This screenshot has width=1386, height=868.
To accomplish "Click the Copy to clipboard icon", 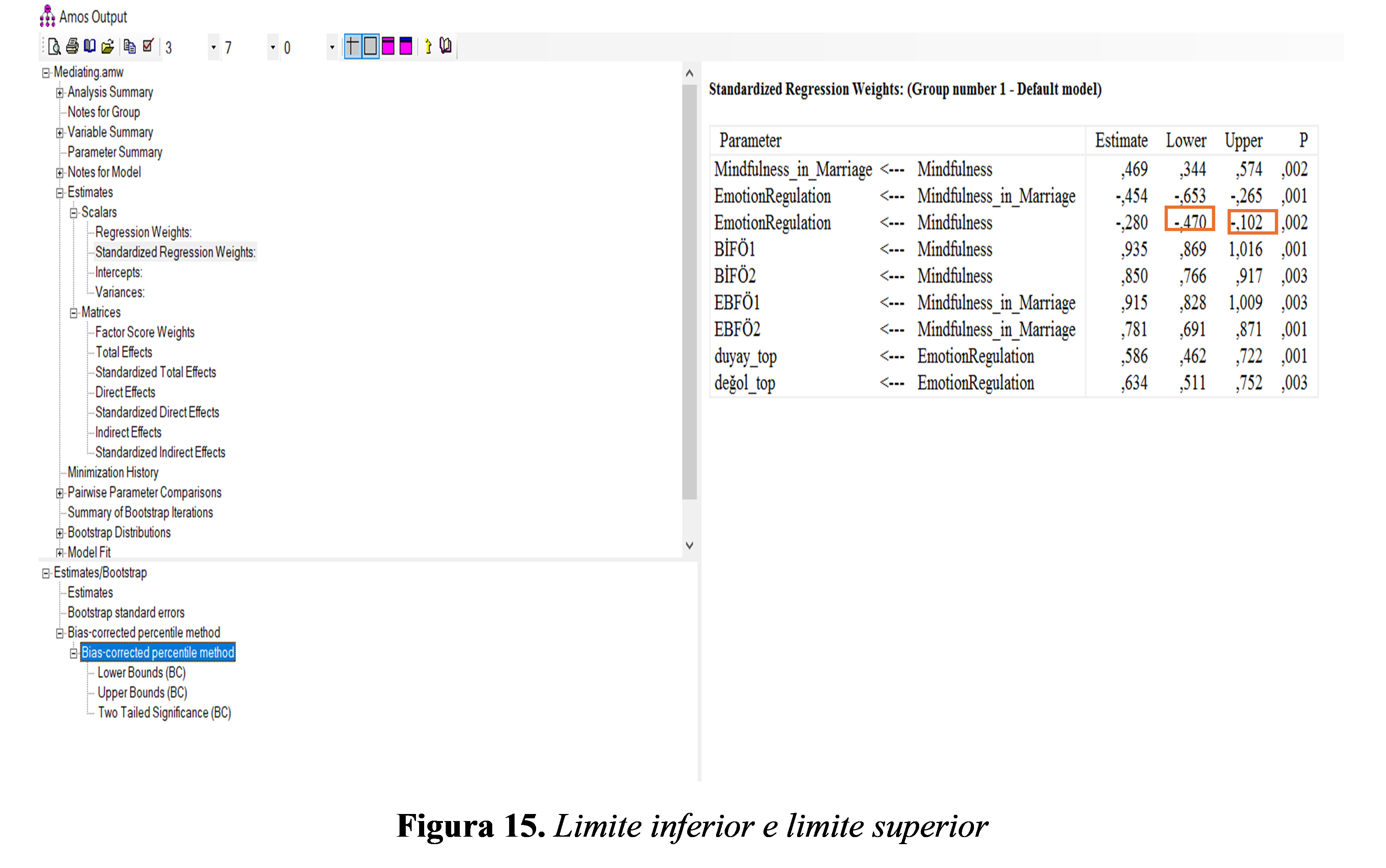I will pos(130,47).
